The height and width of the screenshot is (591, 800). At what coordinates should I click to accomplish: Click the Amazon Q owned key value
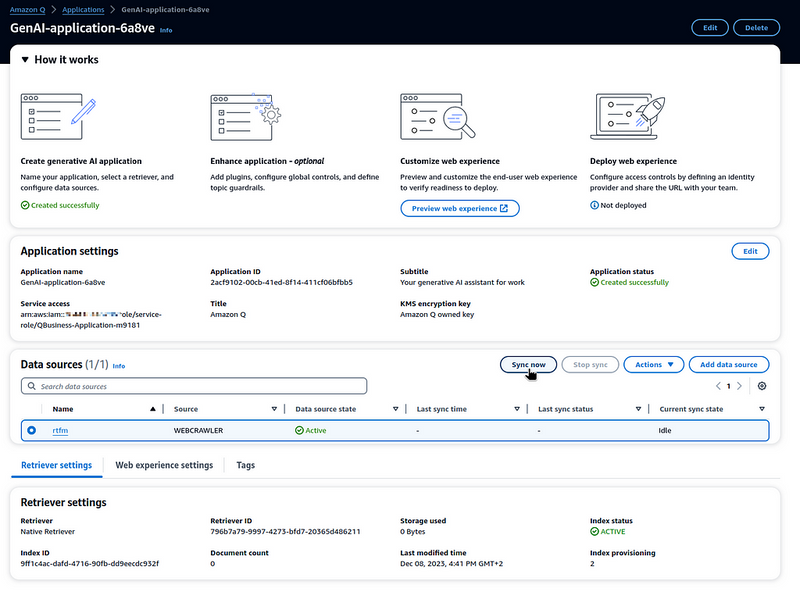(437, 314)
